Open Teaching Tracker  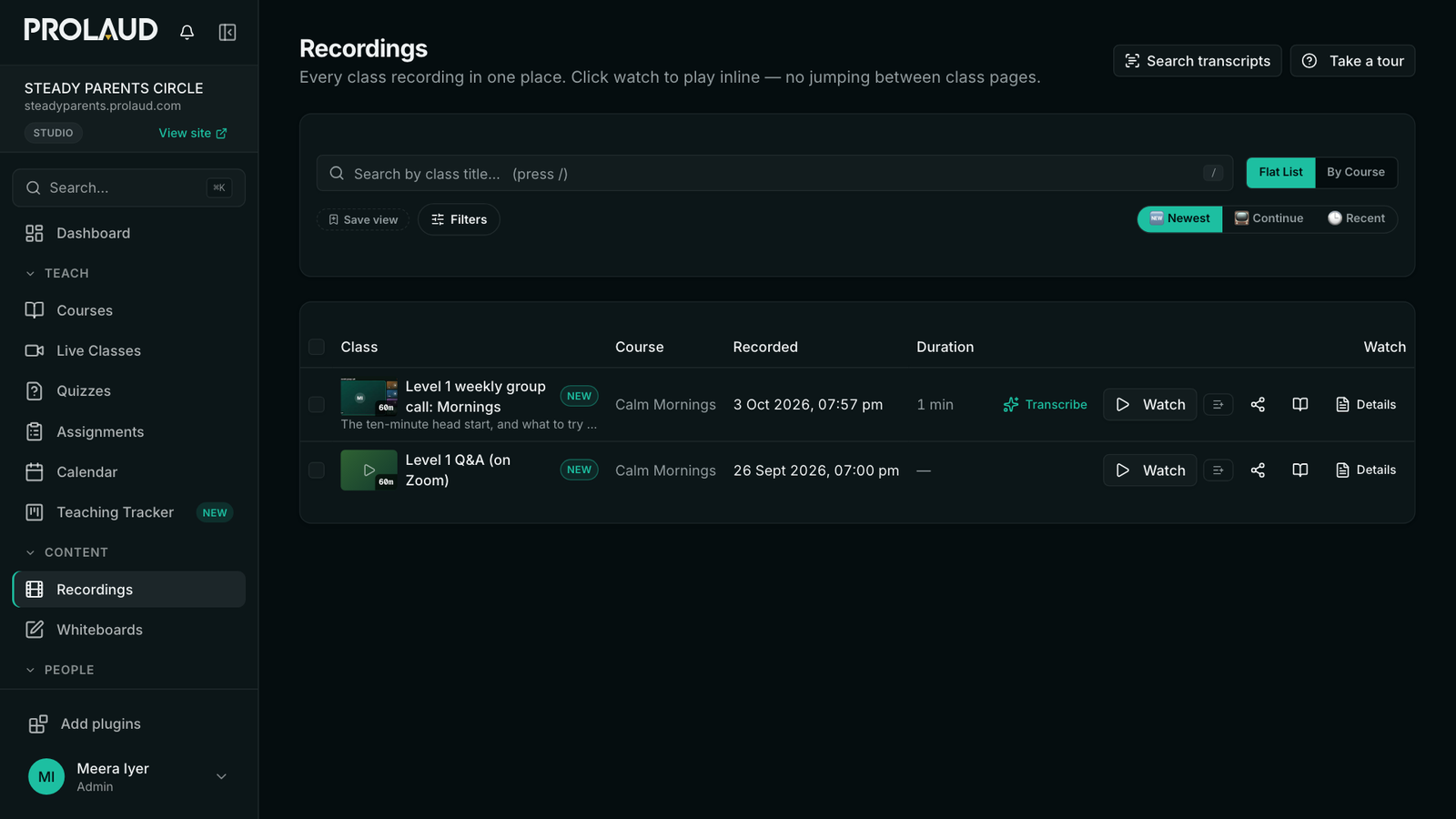coord(129,512)
